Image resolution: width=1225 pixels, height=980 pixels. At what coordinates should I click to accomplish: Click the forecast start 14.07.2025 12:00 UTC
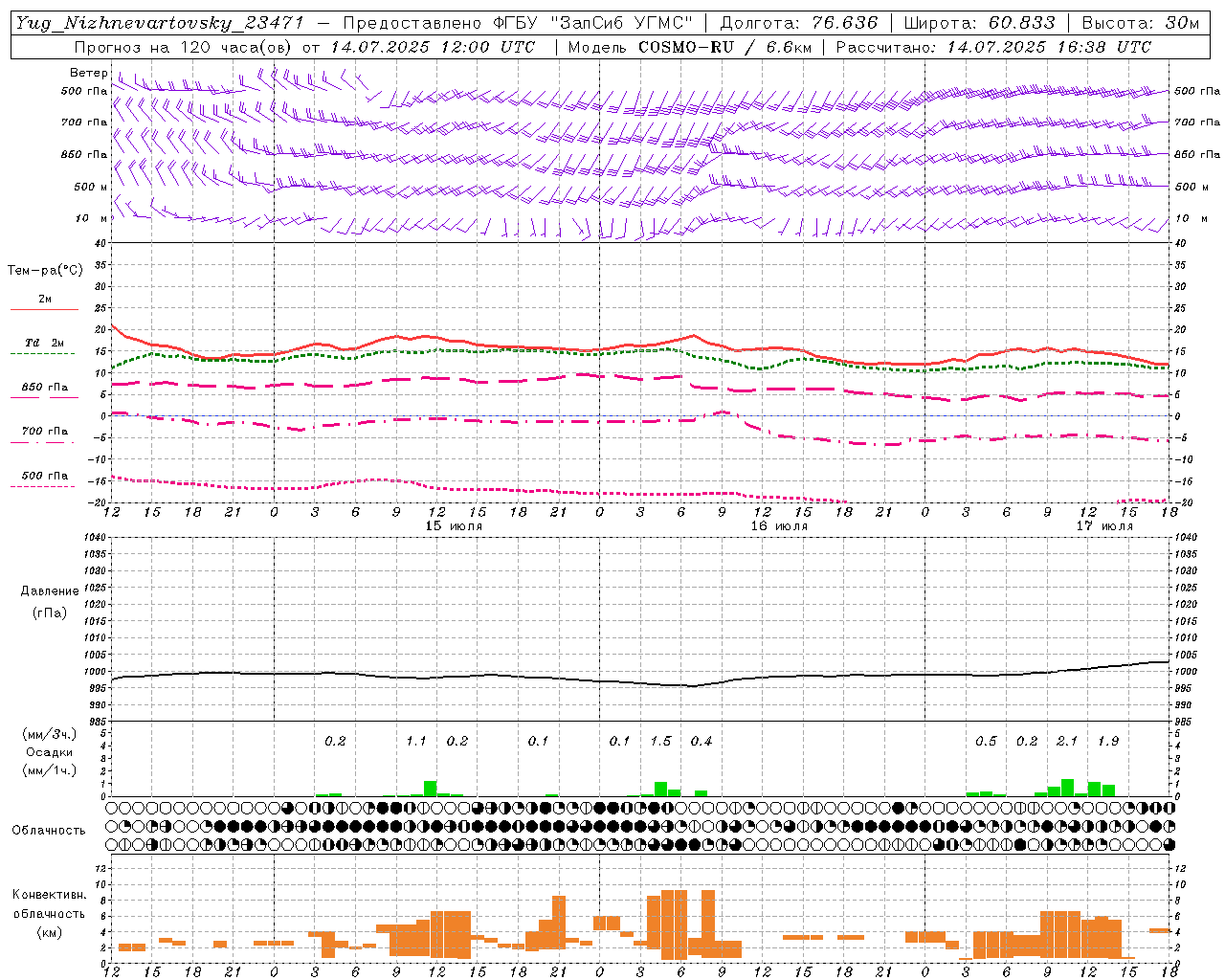(x=433, y=47)
